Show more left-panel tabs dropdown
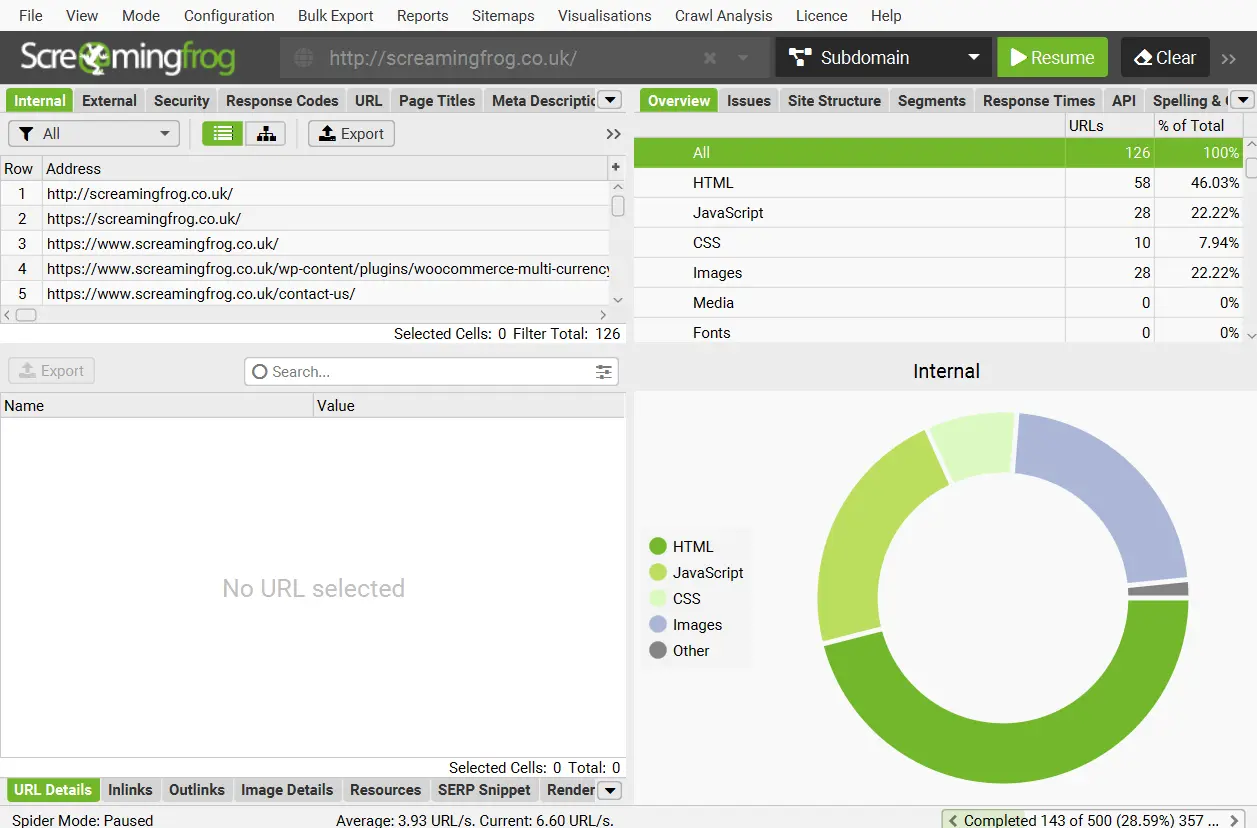The height and width of the screenshot is (828, 1257). coord(609,100)
